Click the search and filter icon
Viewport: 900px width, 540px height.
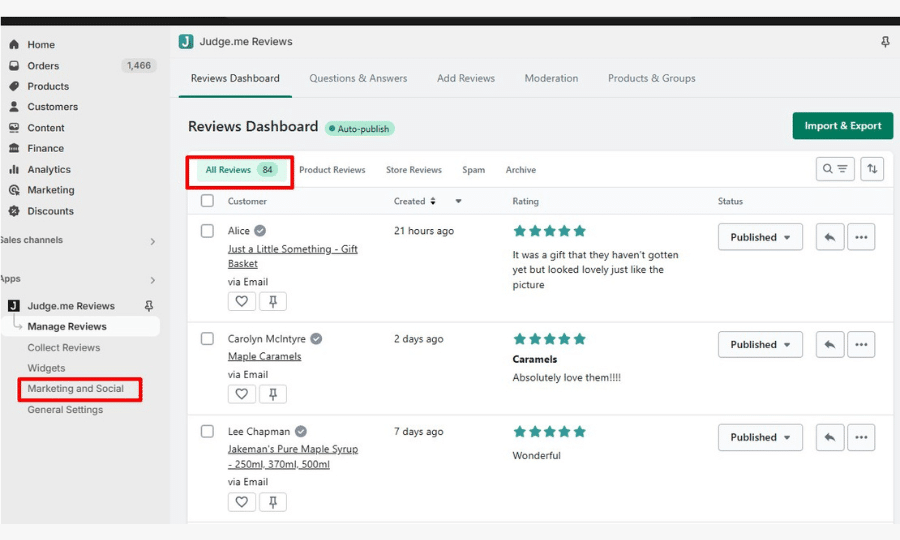click(x=835, y=169)
